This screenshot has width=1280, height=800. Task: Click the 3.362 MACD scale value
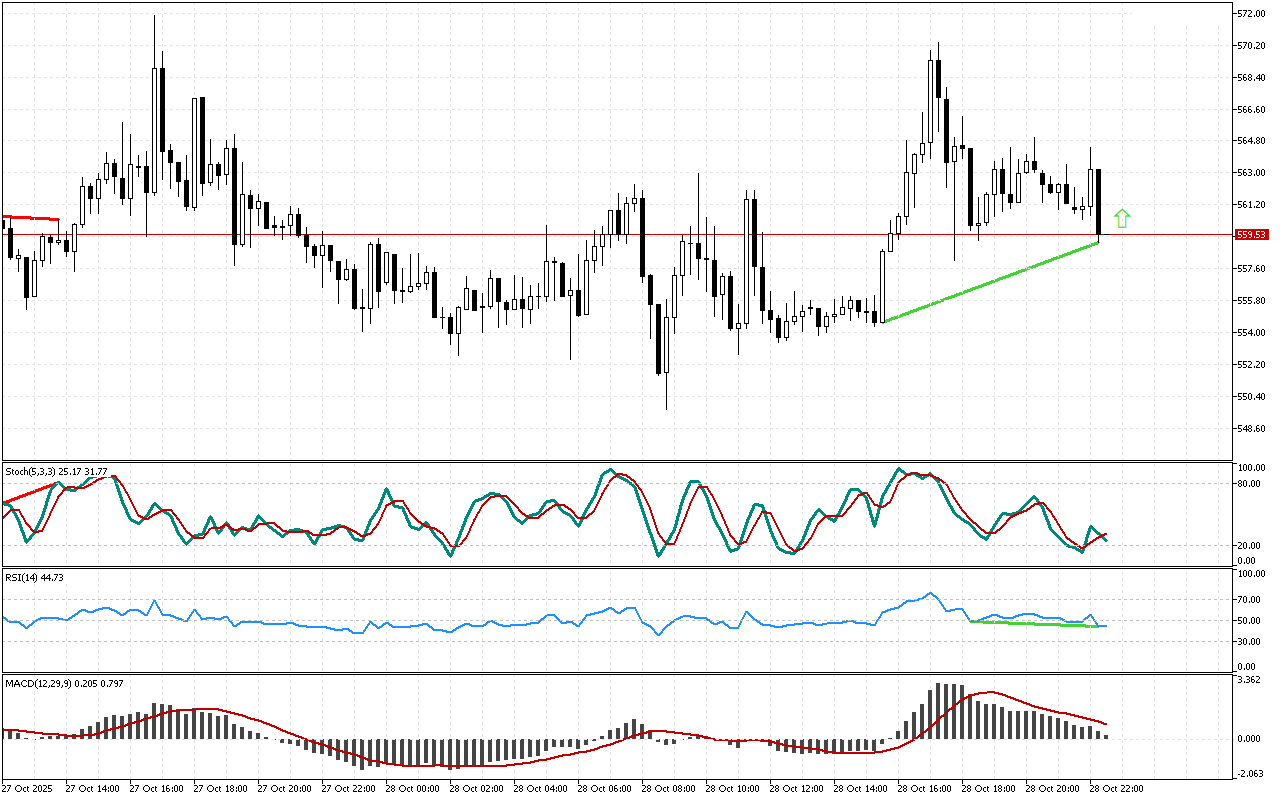pos(1249,681)
